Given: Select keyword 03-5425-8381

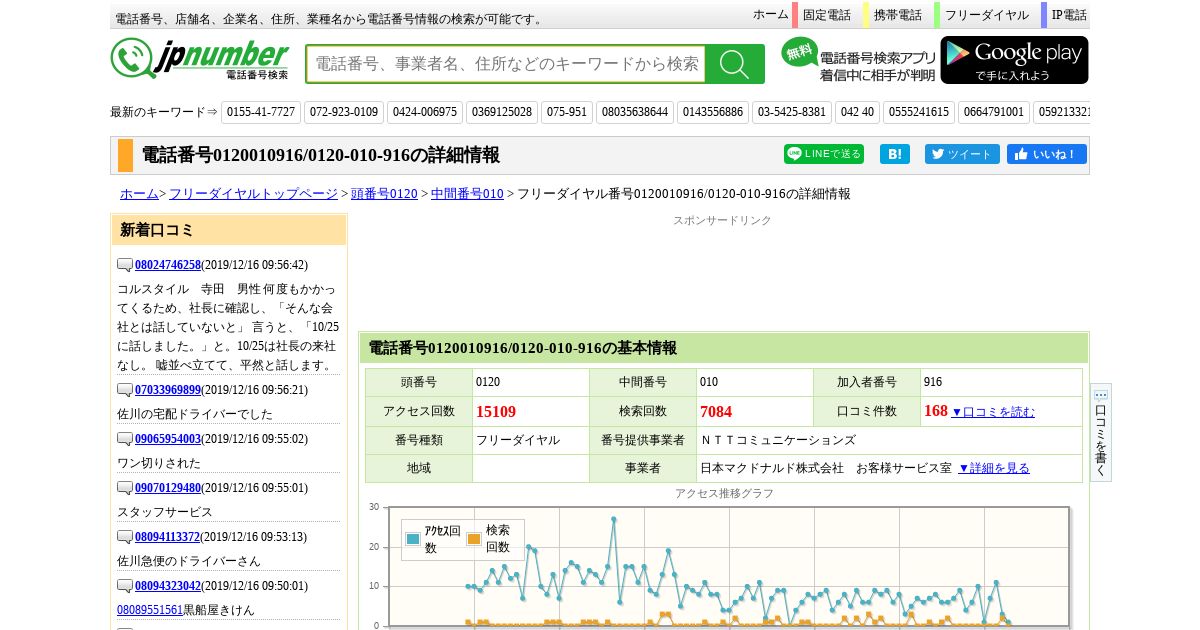Looking at the screenshot, I should pyautogui.click(x=792, y=112).
